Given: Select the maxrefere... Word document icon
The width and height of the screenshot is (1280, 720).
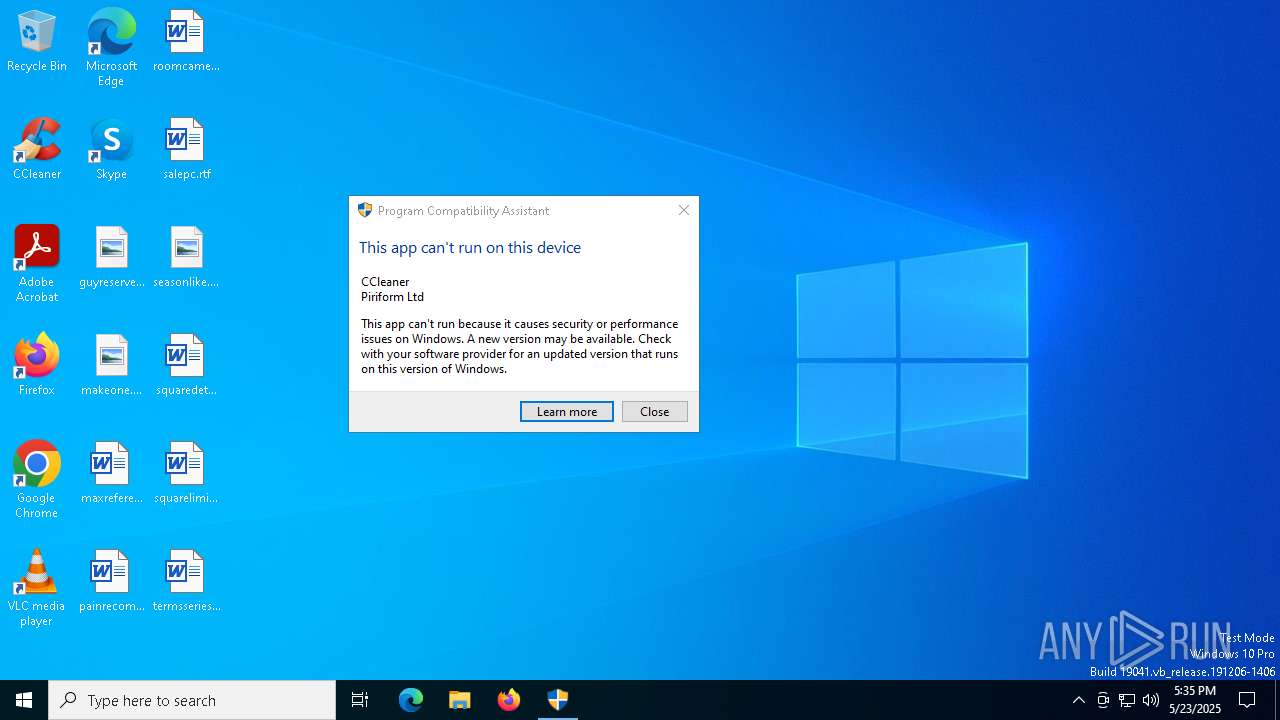Looking at the screenshot, I should pyautogui.click(x=111, y=474).
